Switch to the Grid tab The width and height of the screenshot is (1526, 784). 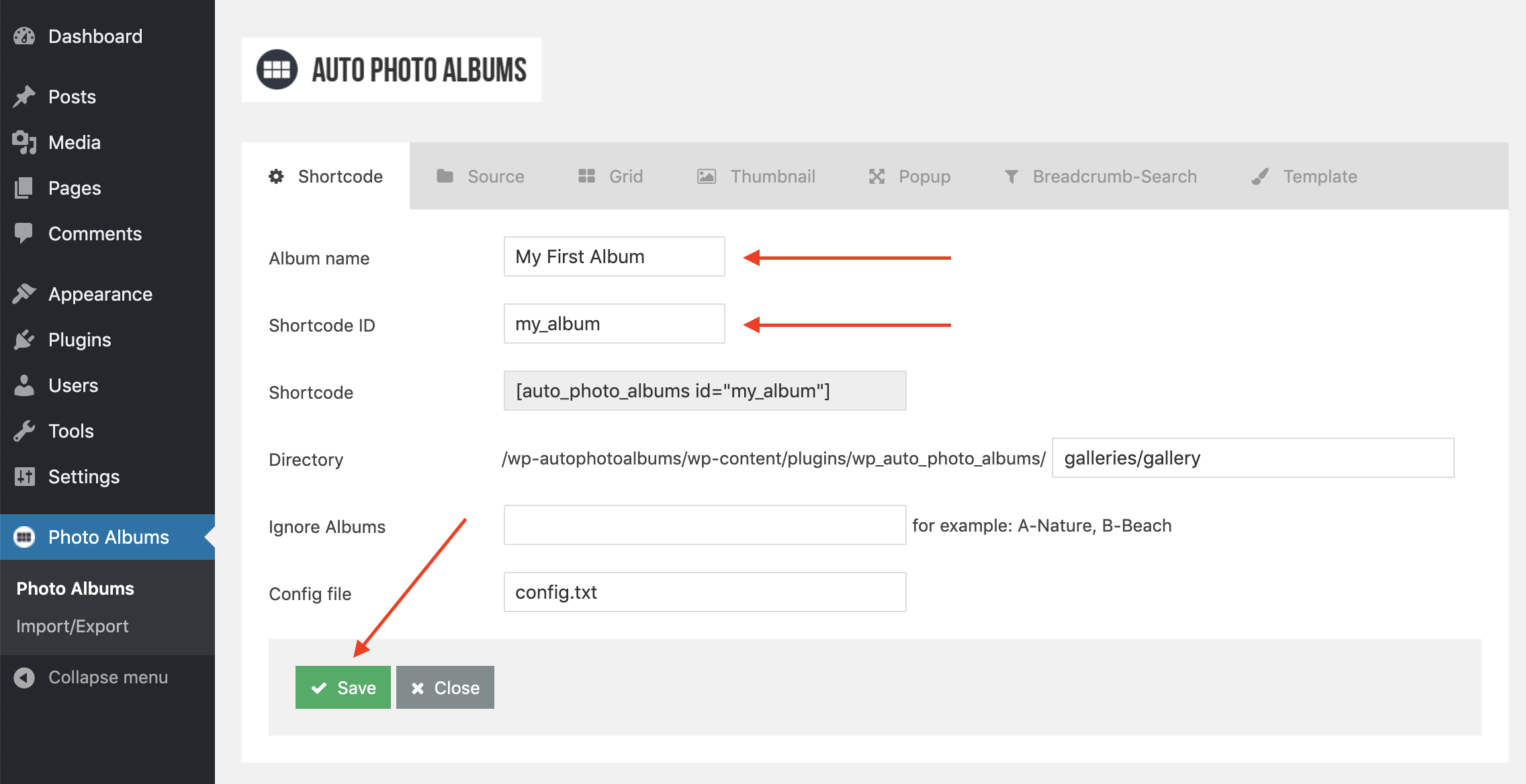pos(611,176)
